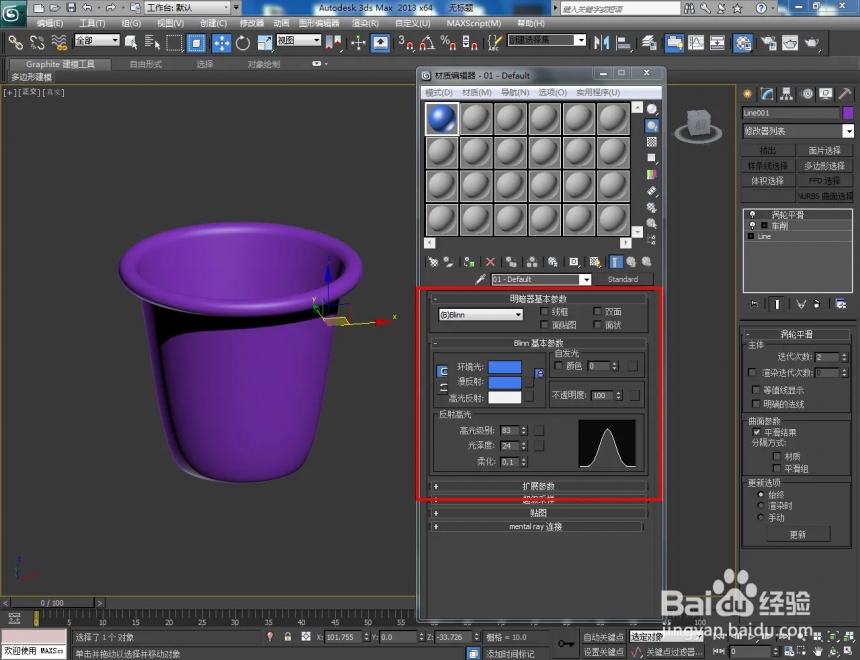860x660 pixels.
Task: Open the 导航(N) menu in Material Editor
Action: (x=514, y=92)
